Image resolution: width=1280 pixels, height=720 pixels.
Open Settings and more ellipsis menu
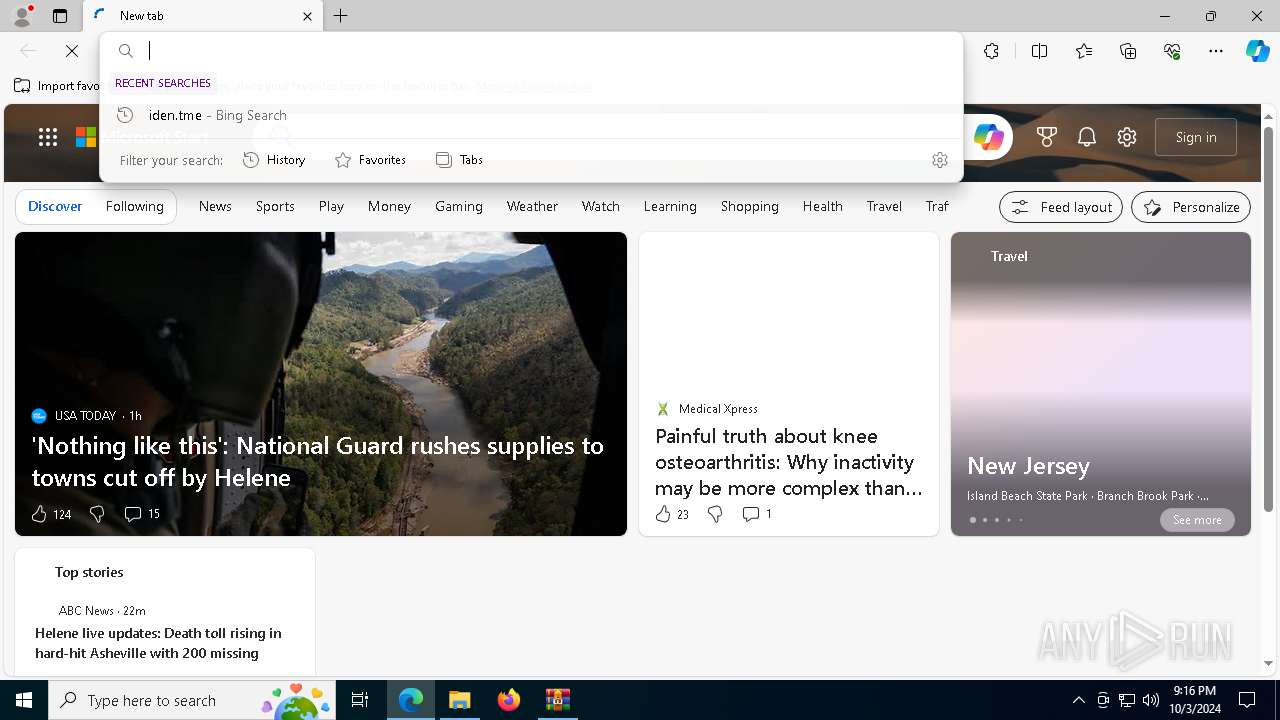pos(1216,51)
